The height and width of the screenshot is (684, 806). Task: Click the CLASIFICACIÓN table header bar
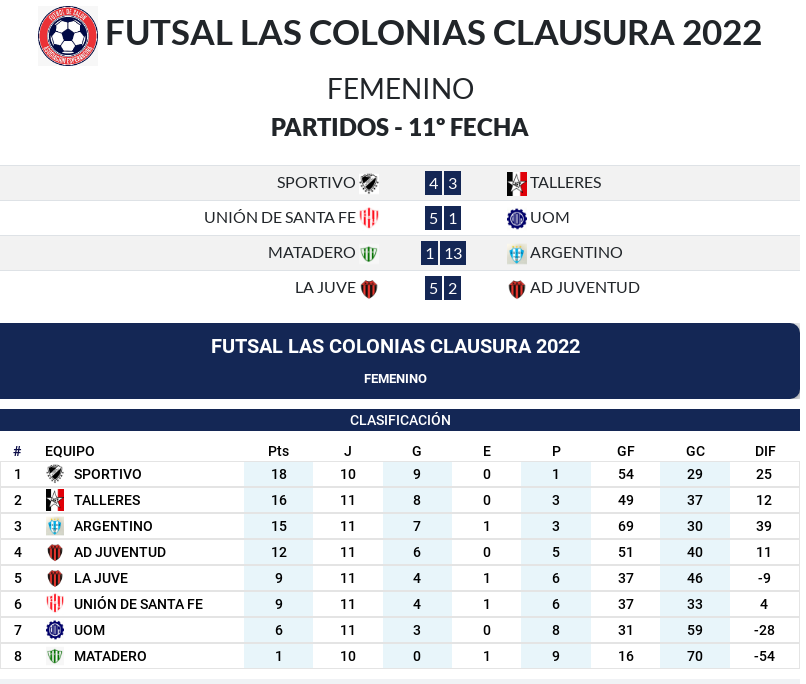tap(400, 420)
